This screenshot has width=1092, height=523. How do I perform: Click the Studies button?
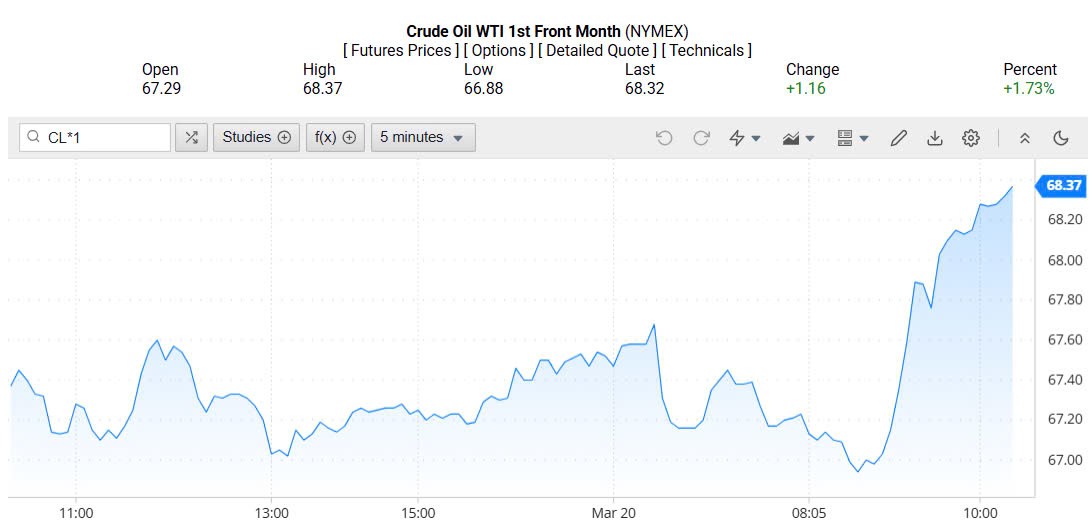256,138
